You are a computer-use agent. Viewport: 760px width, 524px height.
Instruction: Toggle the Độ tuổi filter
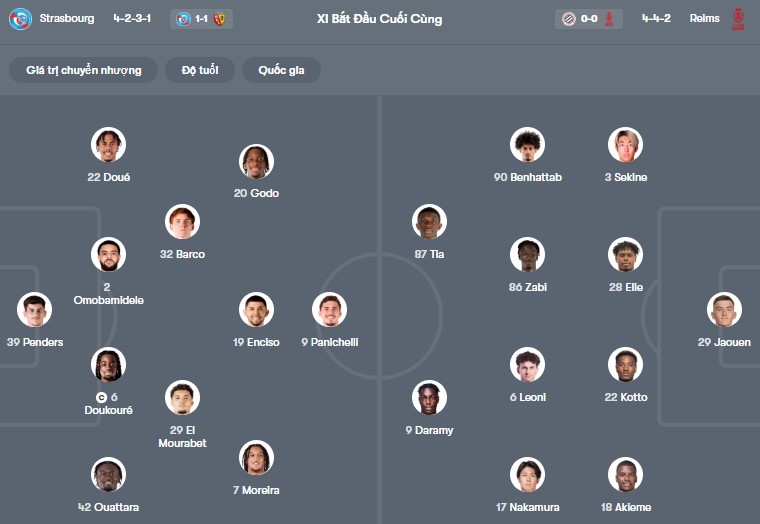[x=200, y=70]
